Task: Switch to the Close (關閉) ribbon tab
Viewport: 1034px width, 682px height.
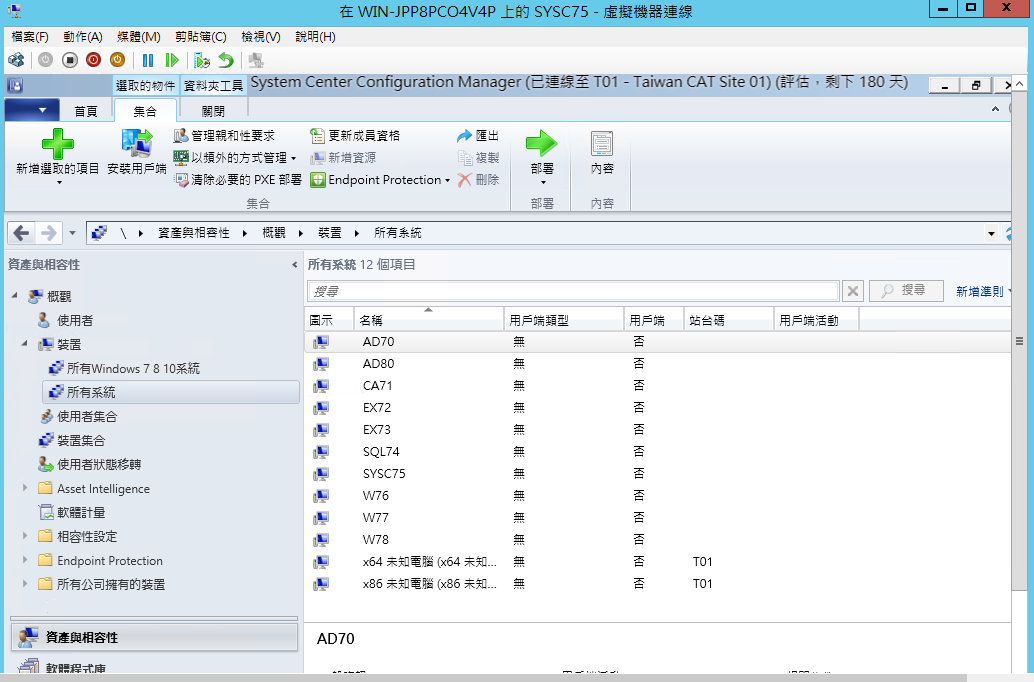Action: [x=213, y=111]
